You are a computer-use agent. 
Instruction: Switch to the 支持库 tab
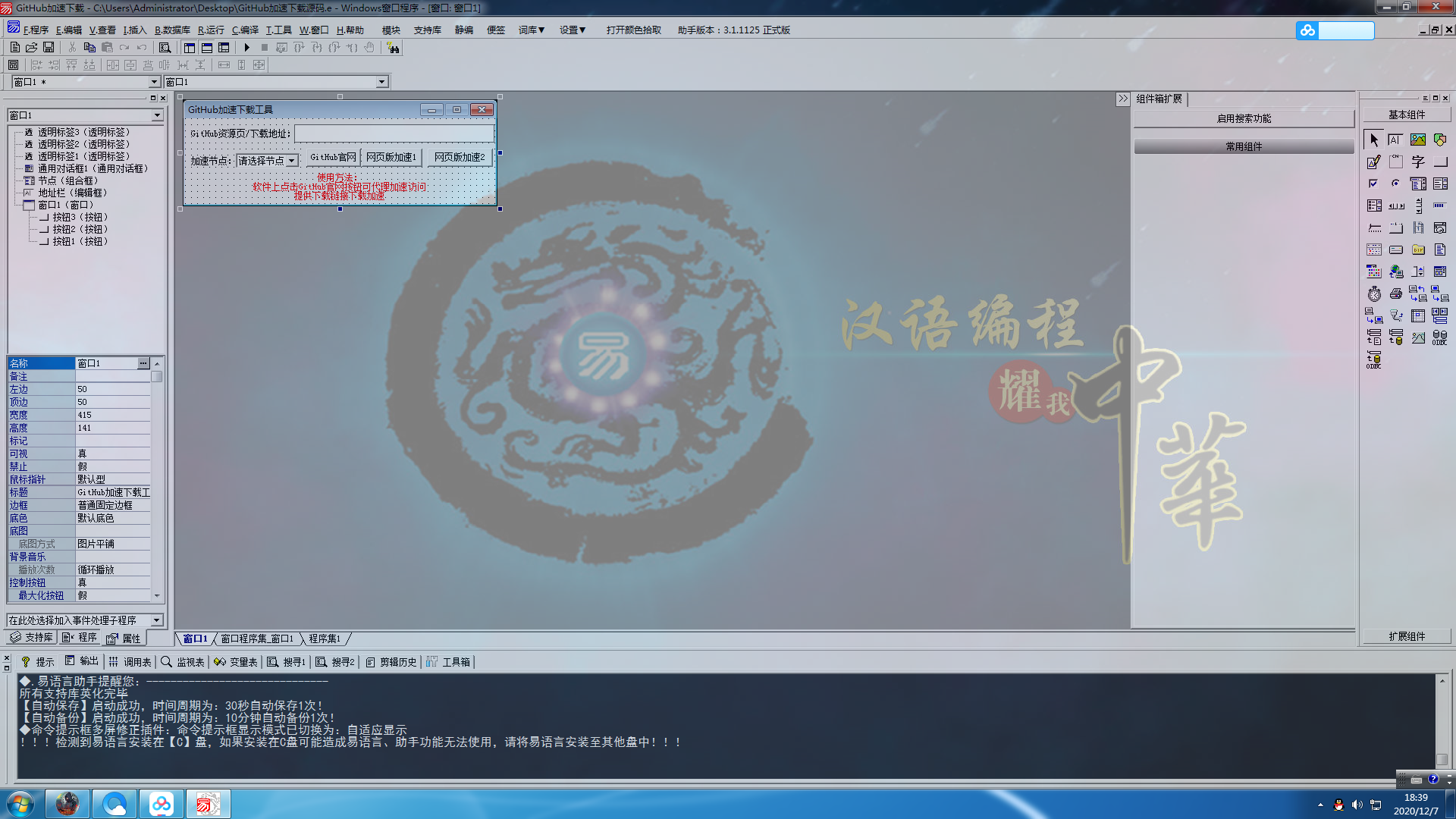pos(31,638)
